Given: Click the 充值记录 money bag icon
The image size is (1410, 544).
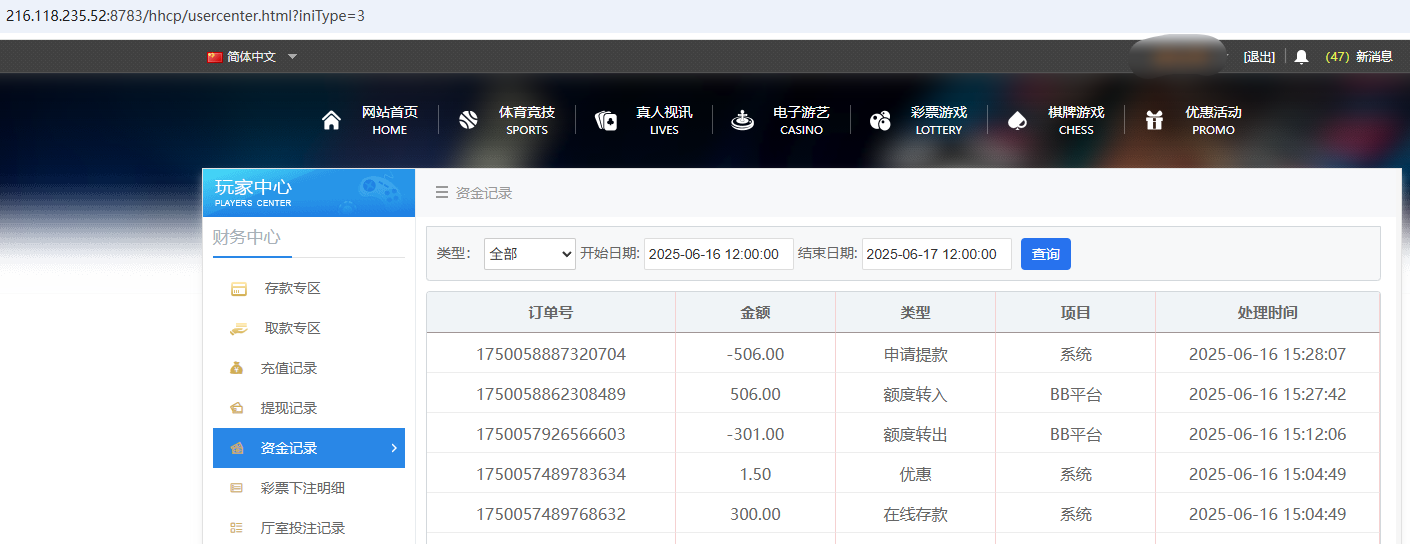Looking at the screenshot, I should tap(237, 368).
